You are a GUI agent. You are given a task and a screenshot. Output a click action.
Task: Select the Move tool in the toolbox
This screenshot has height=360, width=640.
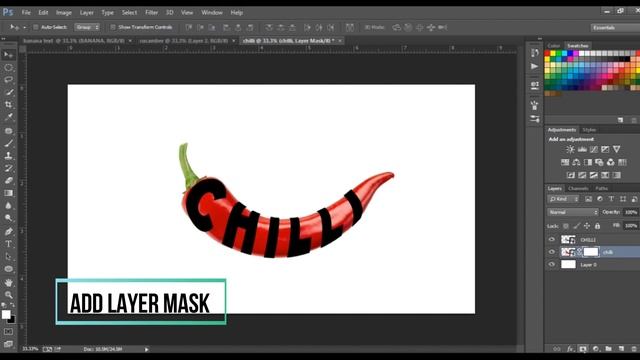click(x=8, y=55)
